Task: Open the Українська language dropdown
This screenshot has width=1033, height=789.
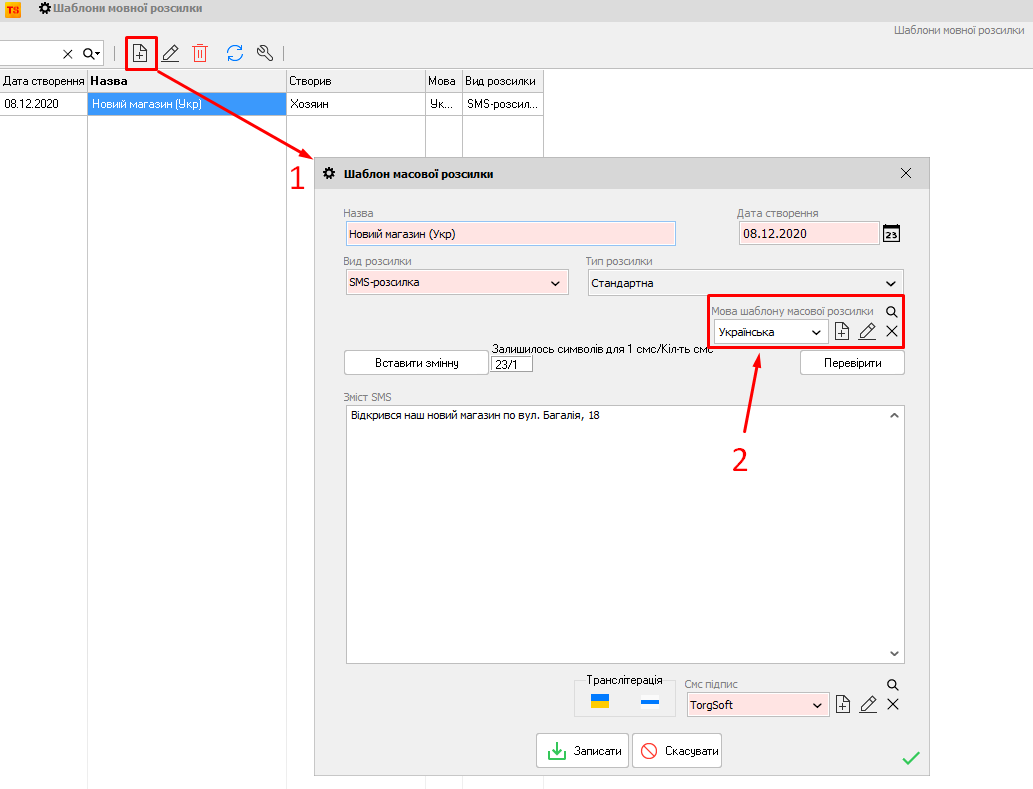Action: pyautogui.click(x=816, y=332)
